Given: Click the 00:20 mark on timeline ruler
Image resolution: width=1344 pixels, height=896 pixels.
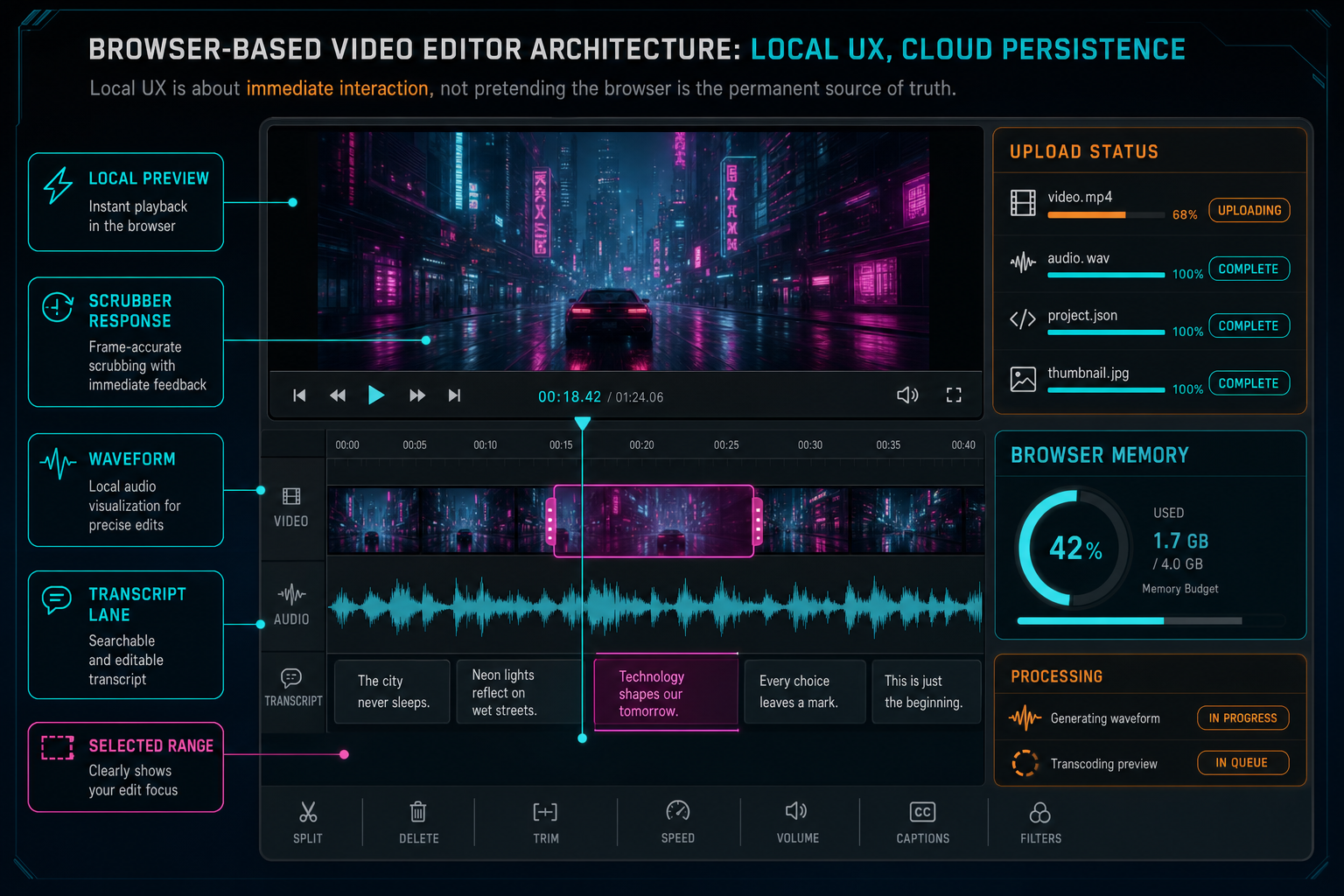Looking at the screenshot, I should point(641,445).
